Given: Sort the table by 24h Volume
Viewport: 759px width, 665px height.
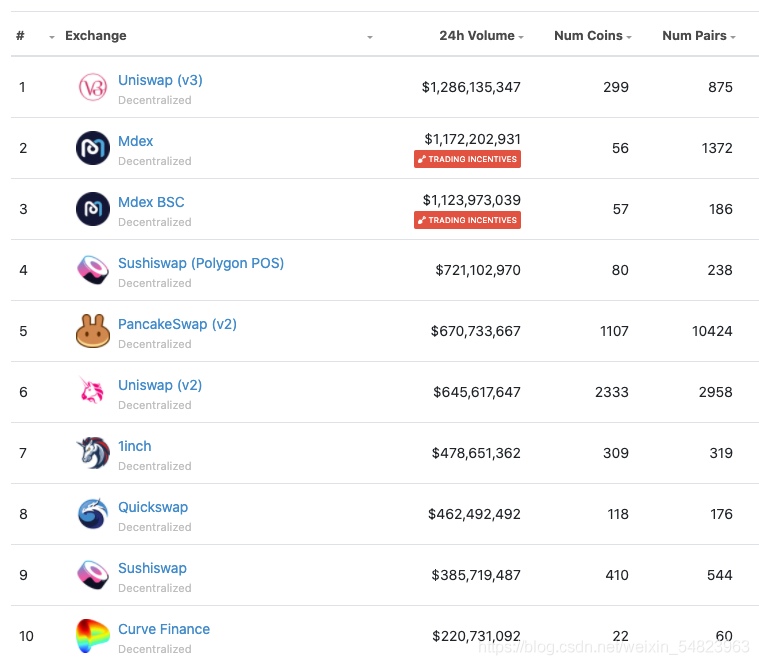Looking at the screenshot, I should click(x=481, y=36).
